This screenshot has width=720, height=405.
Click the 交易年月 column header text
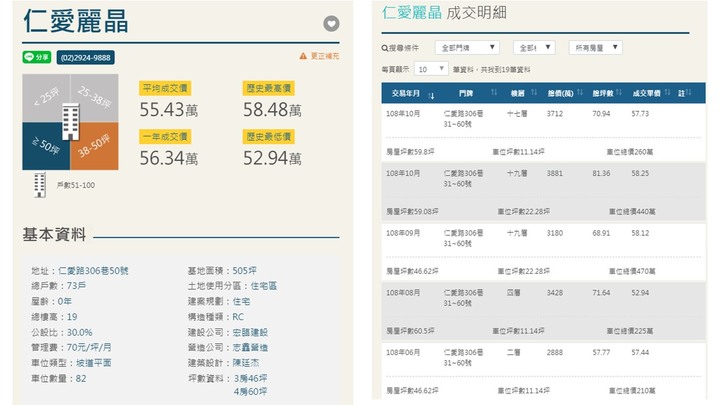point(405,93)
